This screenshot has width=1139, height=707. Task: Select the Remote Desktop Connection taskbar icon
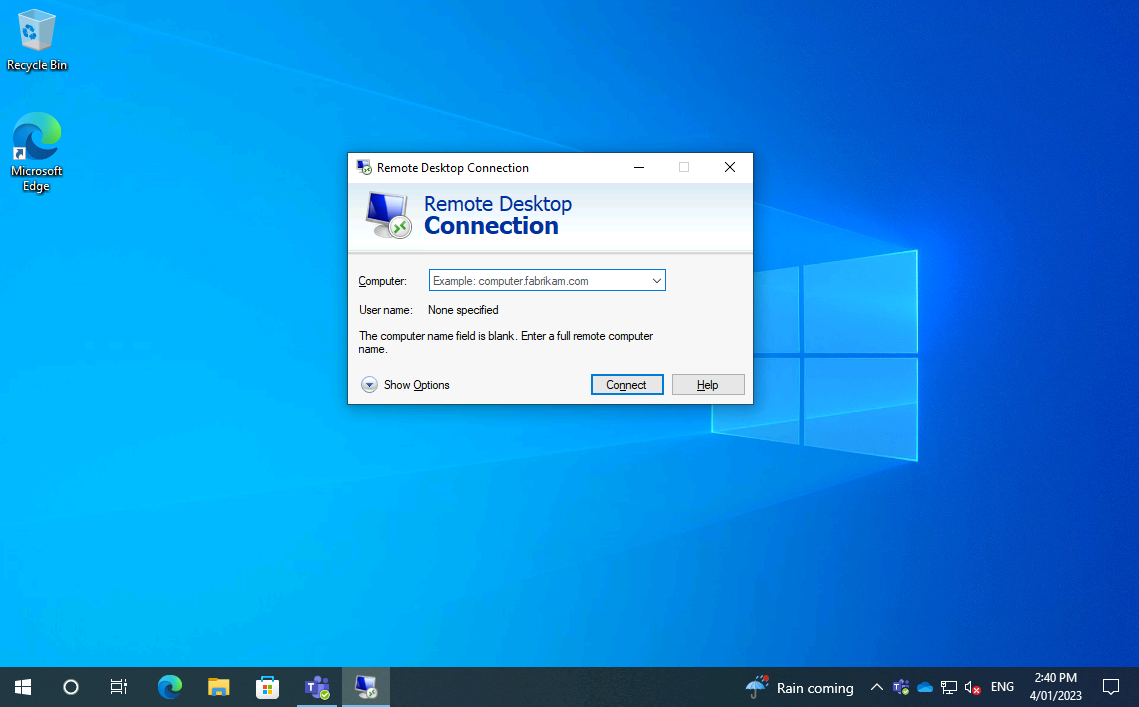(x=365, y=687)
